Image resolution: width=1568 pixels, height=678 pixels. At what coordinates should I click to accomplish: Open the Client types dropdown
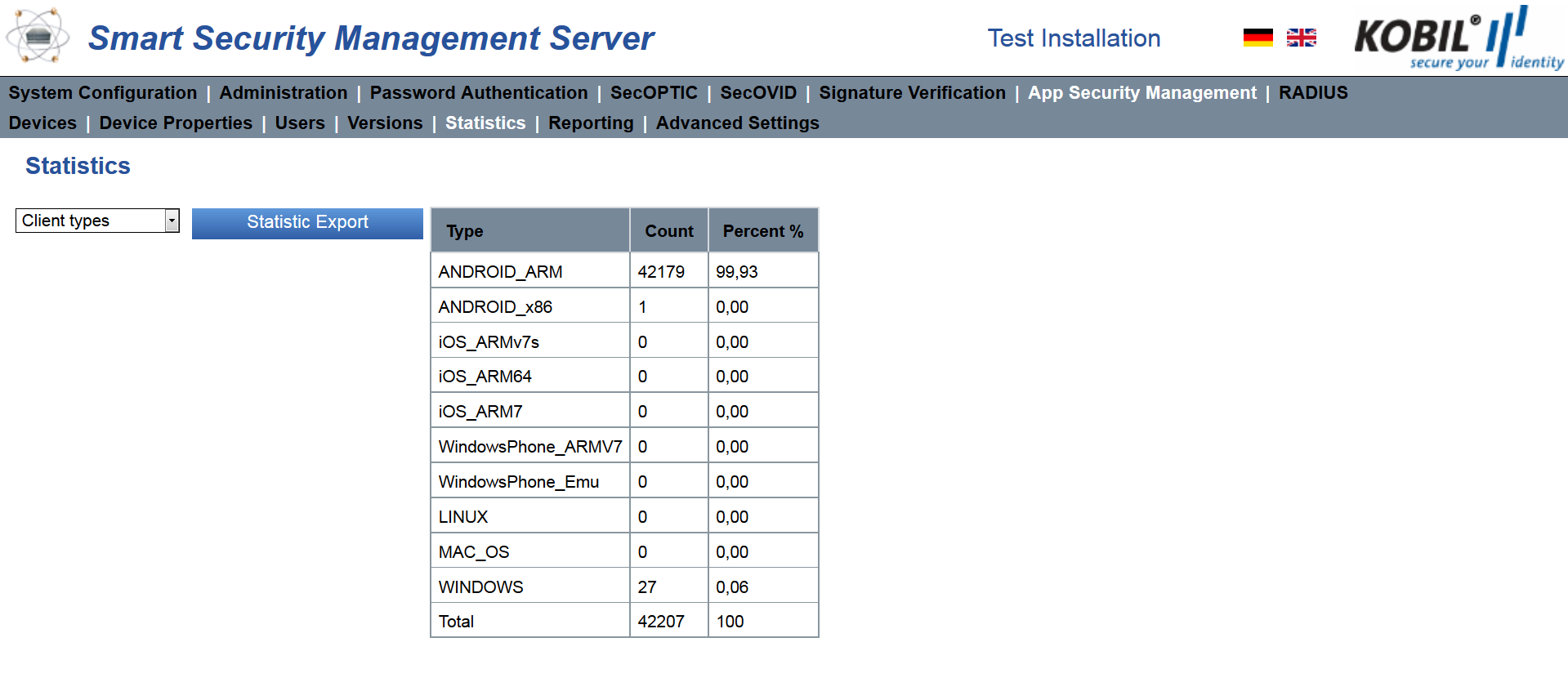97,221
